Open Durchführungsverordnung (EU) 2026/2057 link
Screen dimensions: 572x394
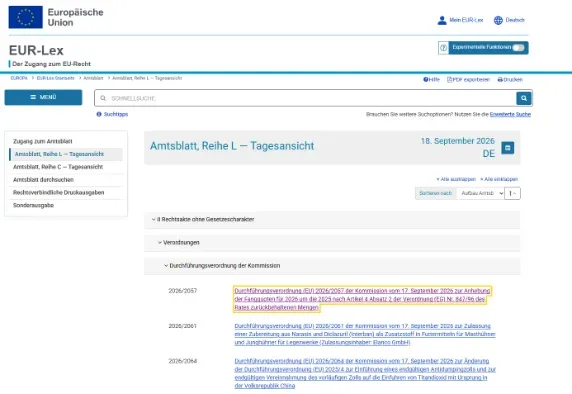(x=362, y=299)
